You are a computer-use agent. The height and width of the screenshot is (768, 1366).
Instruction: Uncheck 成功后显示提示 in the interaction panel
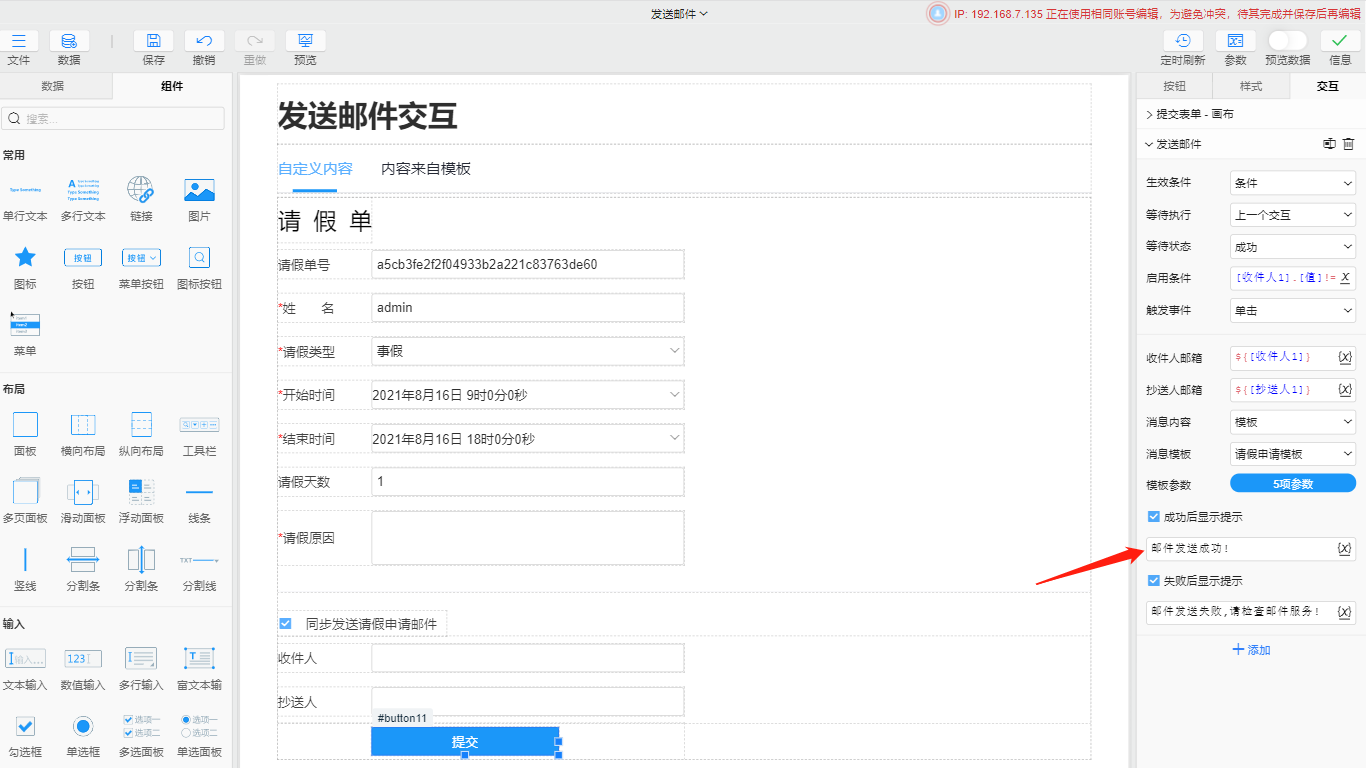click(x=1152, y=516)
